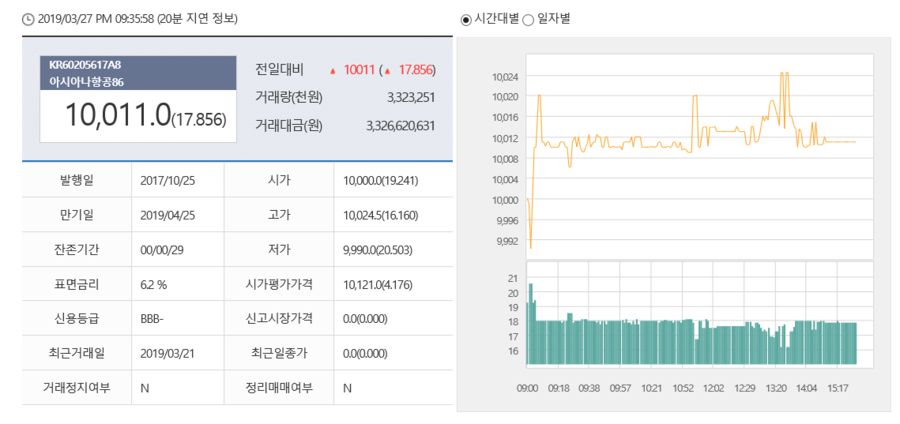Viewport: 900px width, 424px height.
Task: Click the credit rating BBB-
Action: tap(152, 318)
